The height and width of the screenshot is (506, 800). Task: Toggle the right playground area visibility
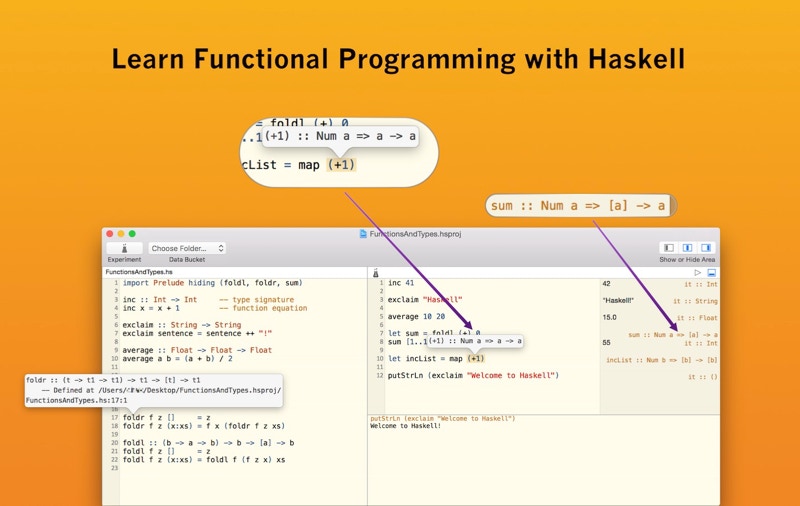(x=706, y=248)
